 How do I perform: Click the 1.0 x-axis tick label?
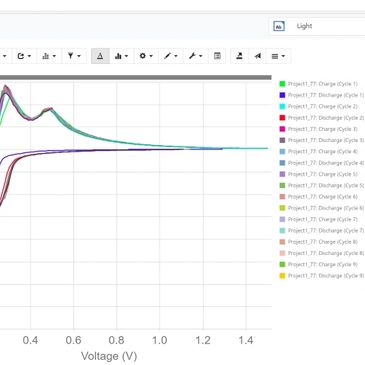[159, 341]
